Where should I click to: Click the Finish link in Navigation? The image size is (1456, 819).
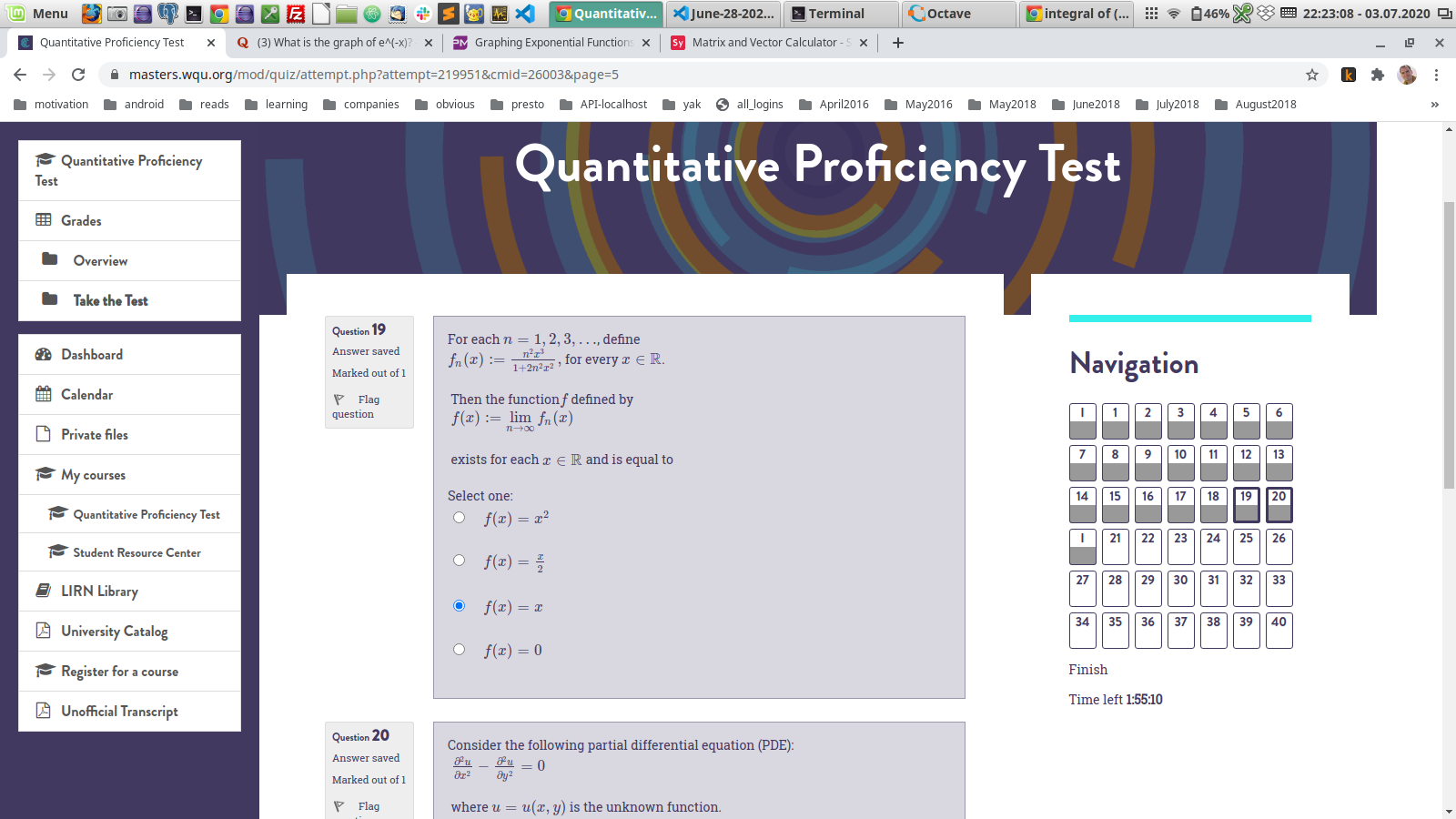coord(1087,670)
